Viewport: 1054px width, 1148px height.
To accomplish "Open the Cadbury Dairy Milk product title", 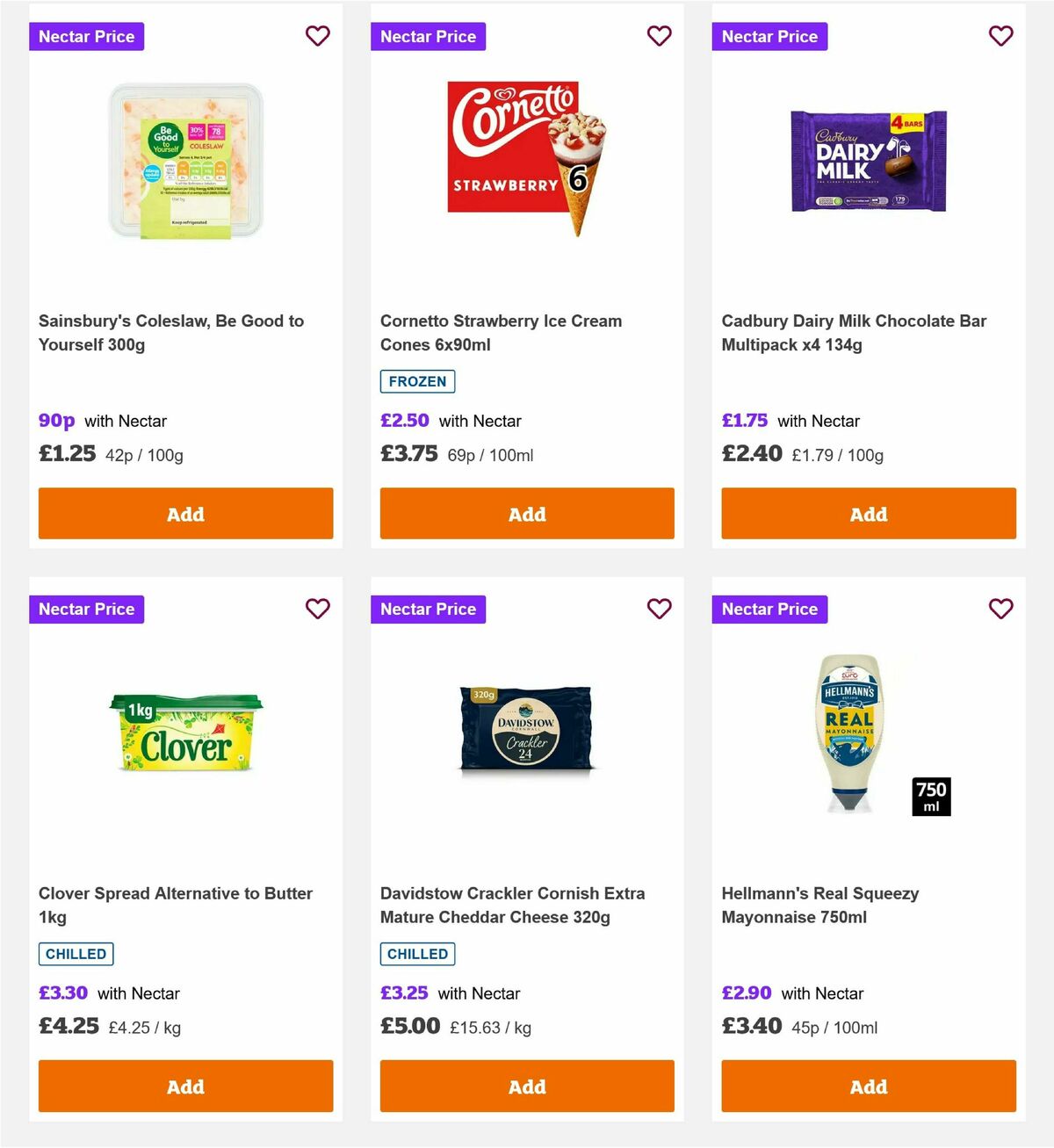I will pyautogui.click(x=855, y=332).
